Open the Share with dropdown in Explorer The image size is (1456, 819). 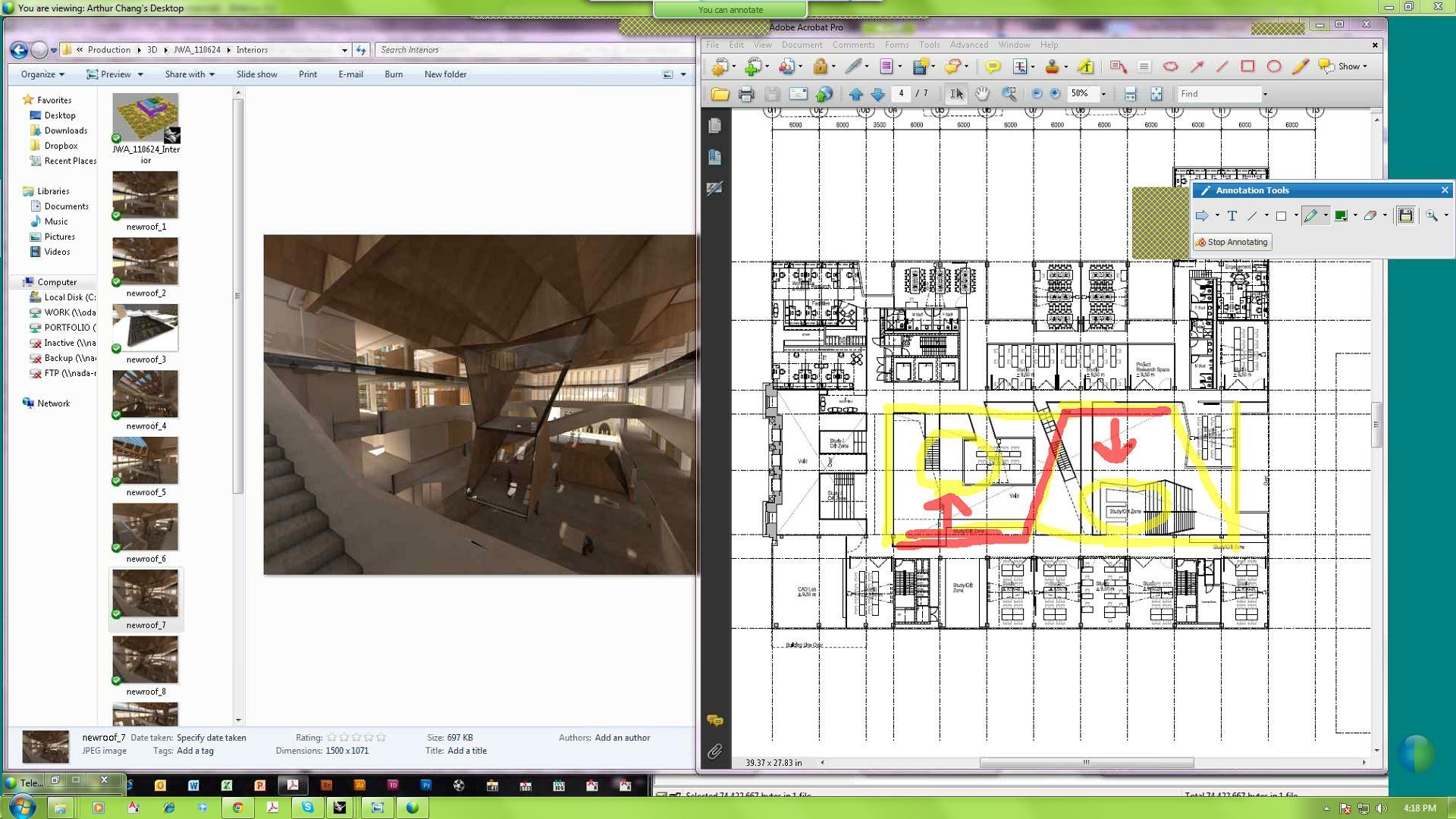190,74
